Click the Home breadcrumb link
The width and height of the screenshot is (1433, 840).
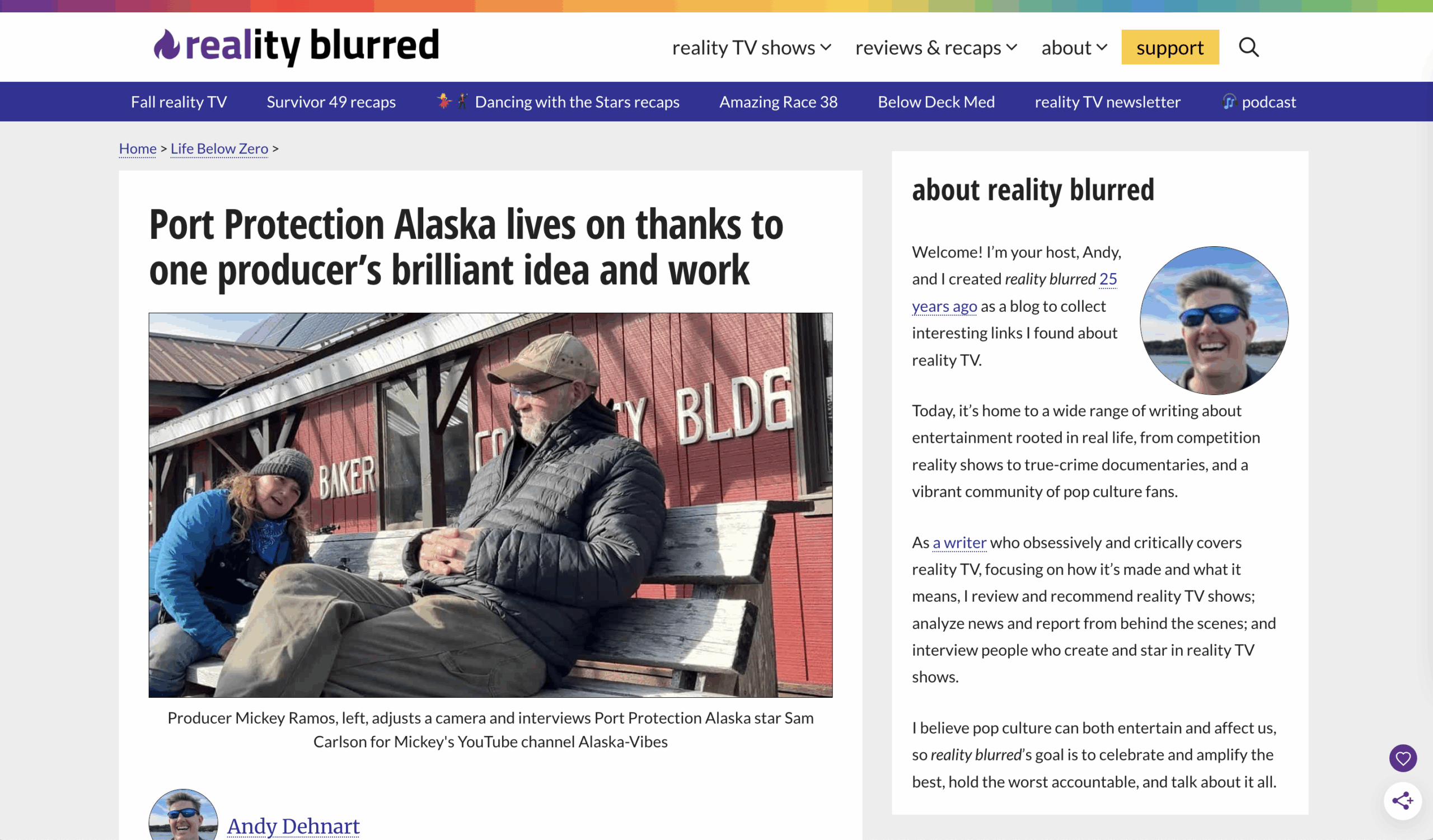coord(138,149)
